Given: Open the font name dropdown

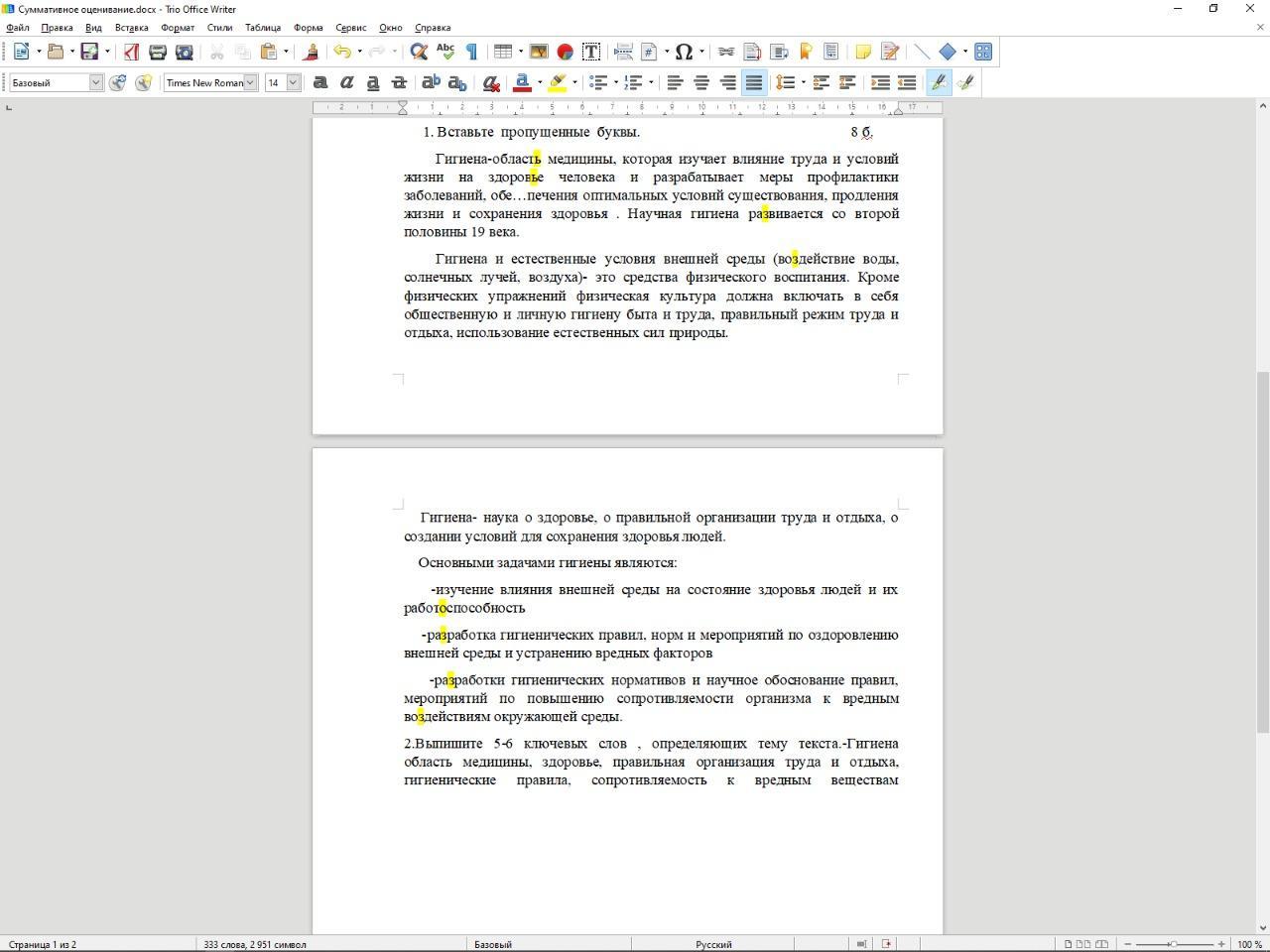Looking at the screenshot, I should point(250,82).
